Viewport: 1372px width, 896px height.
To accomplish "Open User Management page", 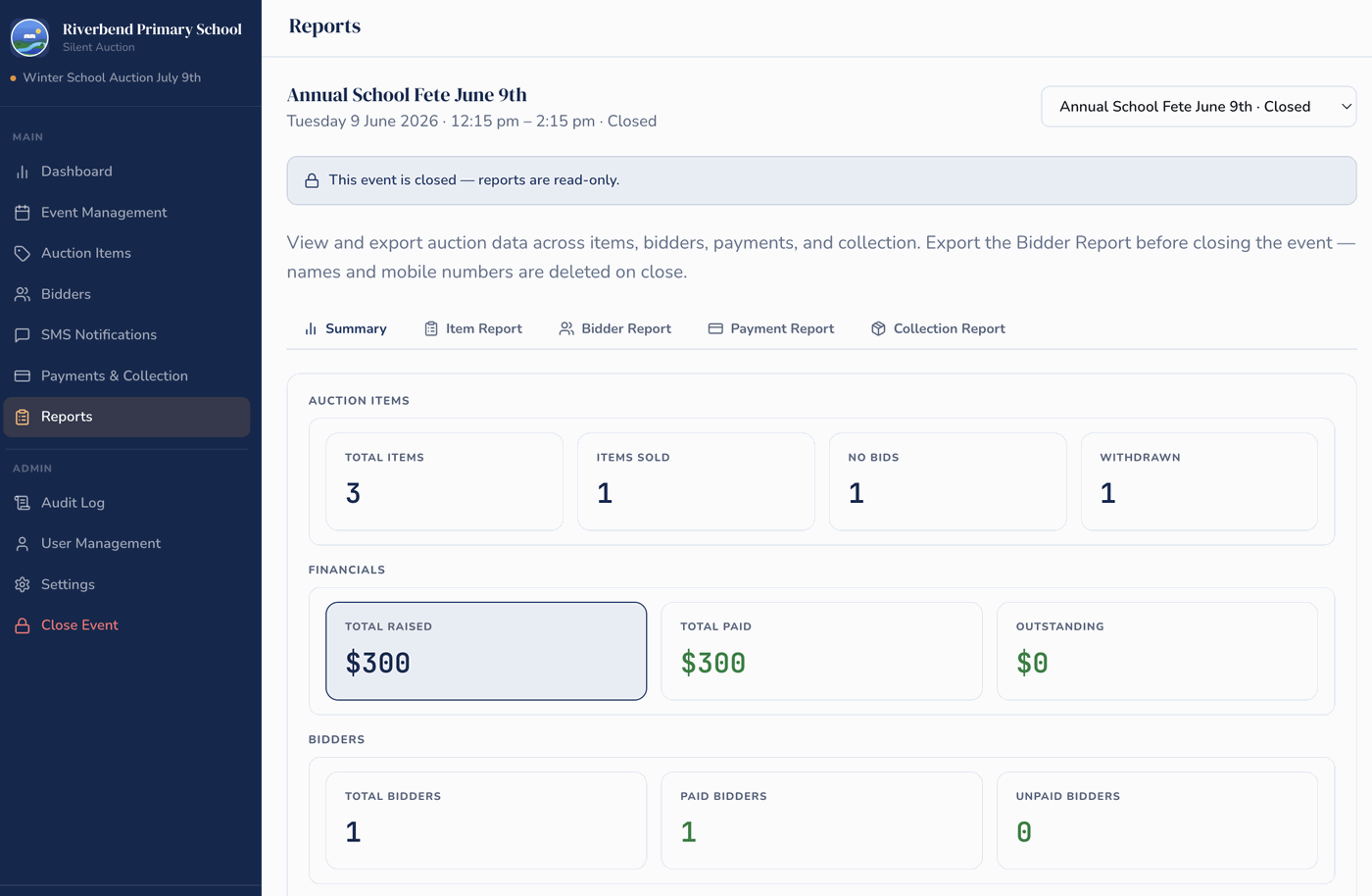I will (x=126, y=543).
